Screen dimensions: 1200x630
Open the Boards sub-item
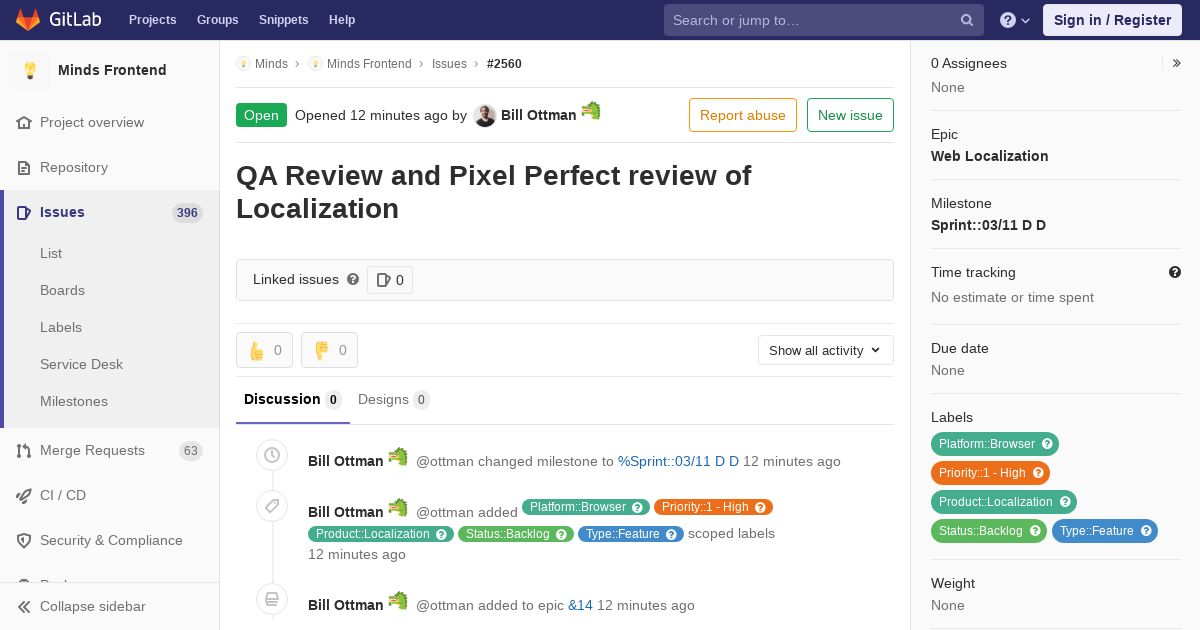coord(62,290)
